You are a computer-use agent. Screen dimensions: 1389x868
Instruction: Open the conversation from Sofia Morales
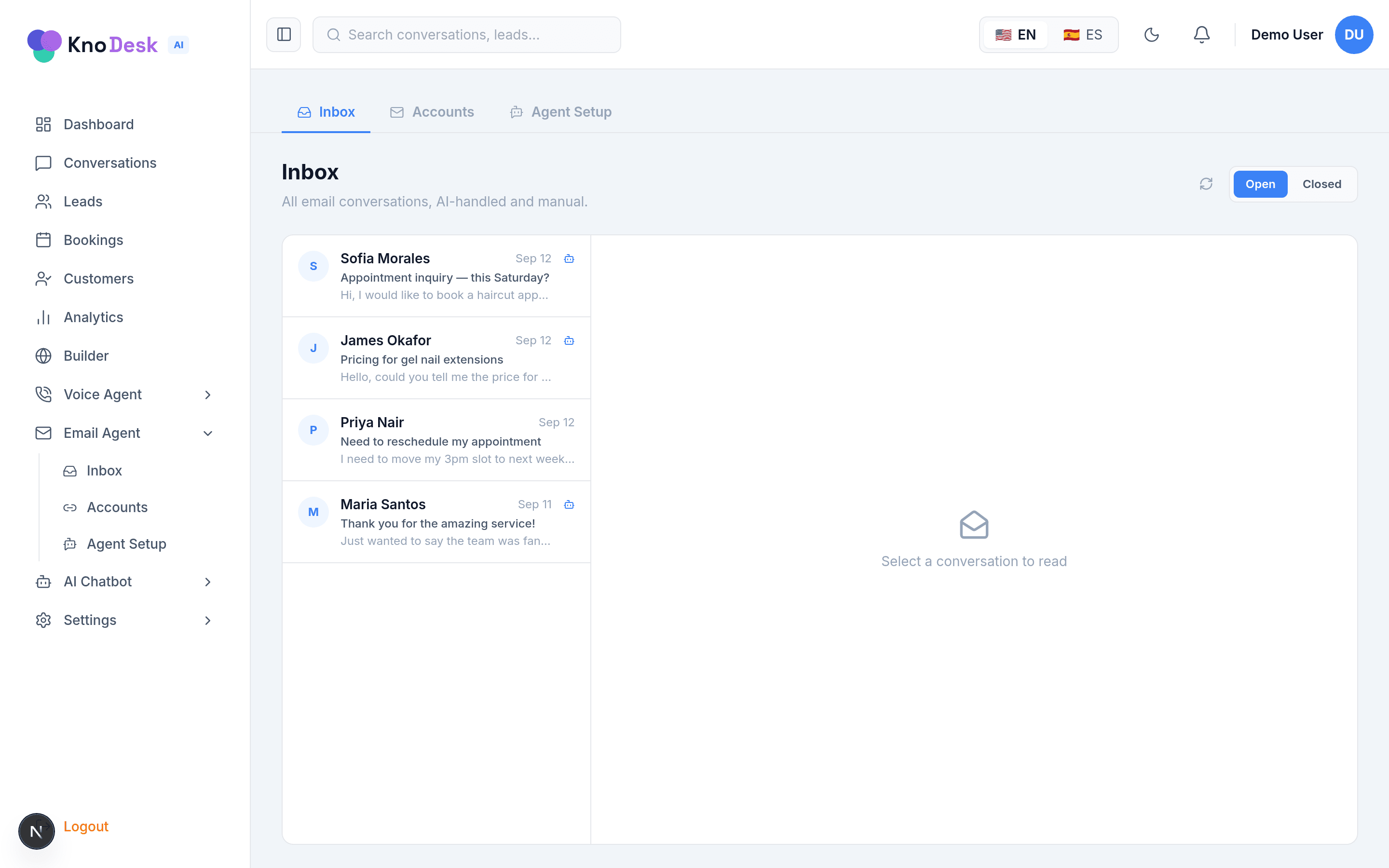point(436,276)
